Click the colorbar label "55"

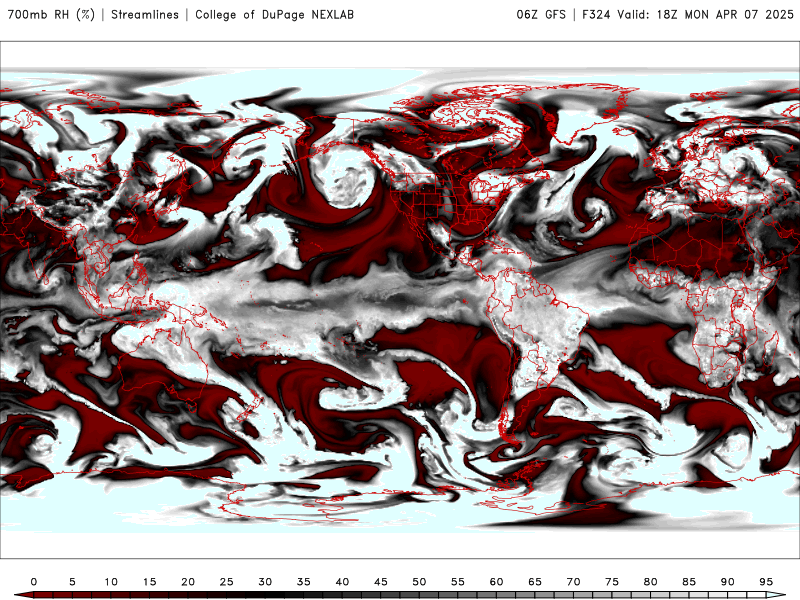[458, 582]
